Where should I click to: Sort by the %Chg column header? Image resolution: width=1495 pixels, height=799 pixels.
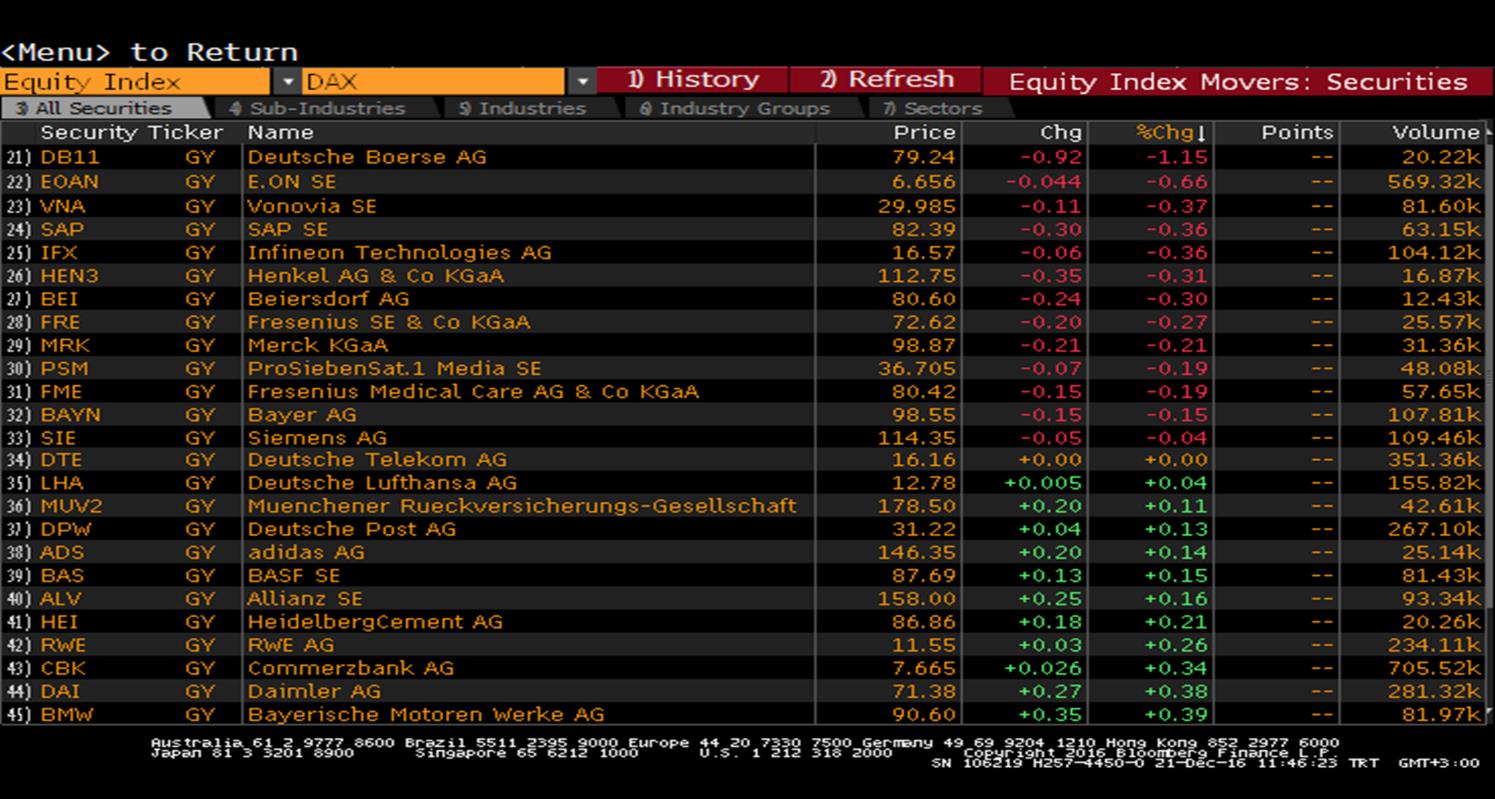tap(1172, 132)
